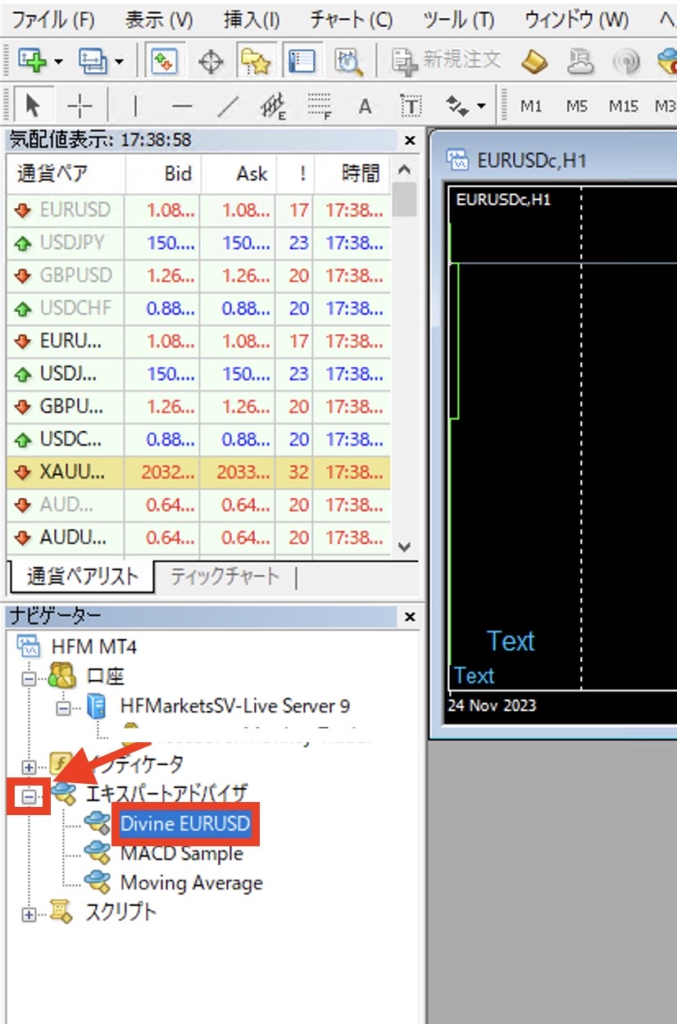This screenshot has height=1024, width=677.
Task: Open the ウィンドウ (W) menu
Action: point(576,20)
